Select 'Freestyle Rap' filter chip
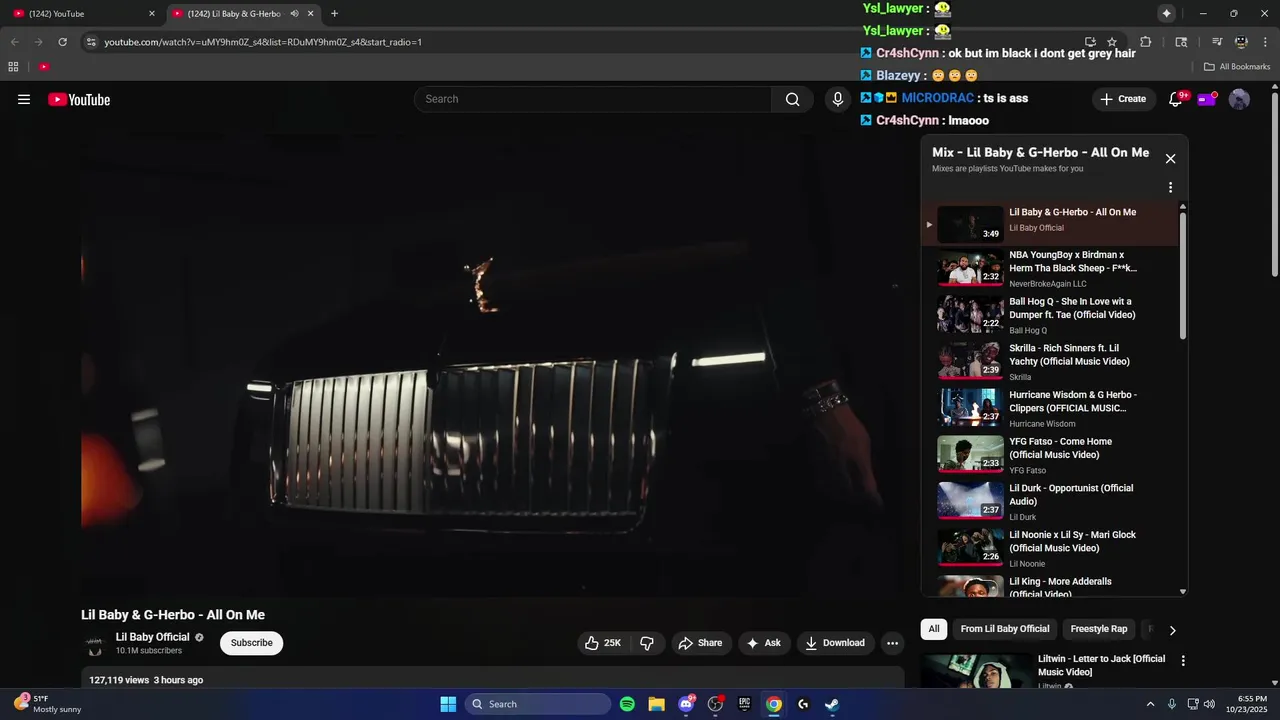The width and height of the screenshot is (1280, 720). [x=1099, y=629]
